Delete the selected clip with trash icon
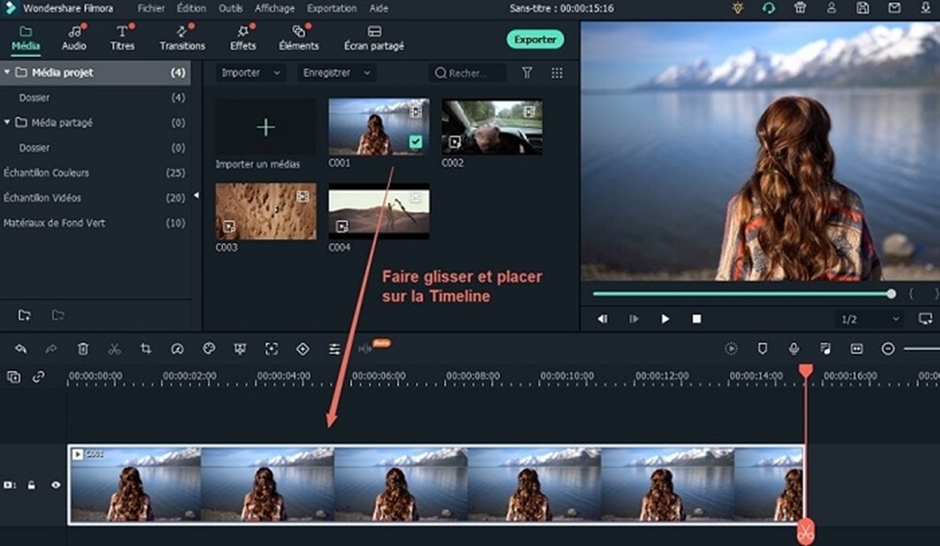 coord(83,349)
